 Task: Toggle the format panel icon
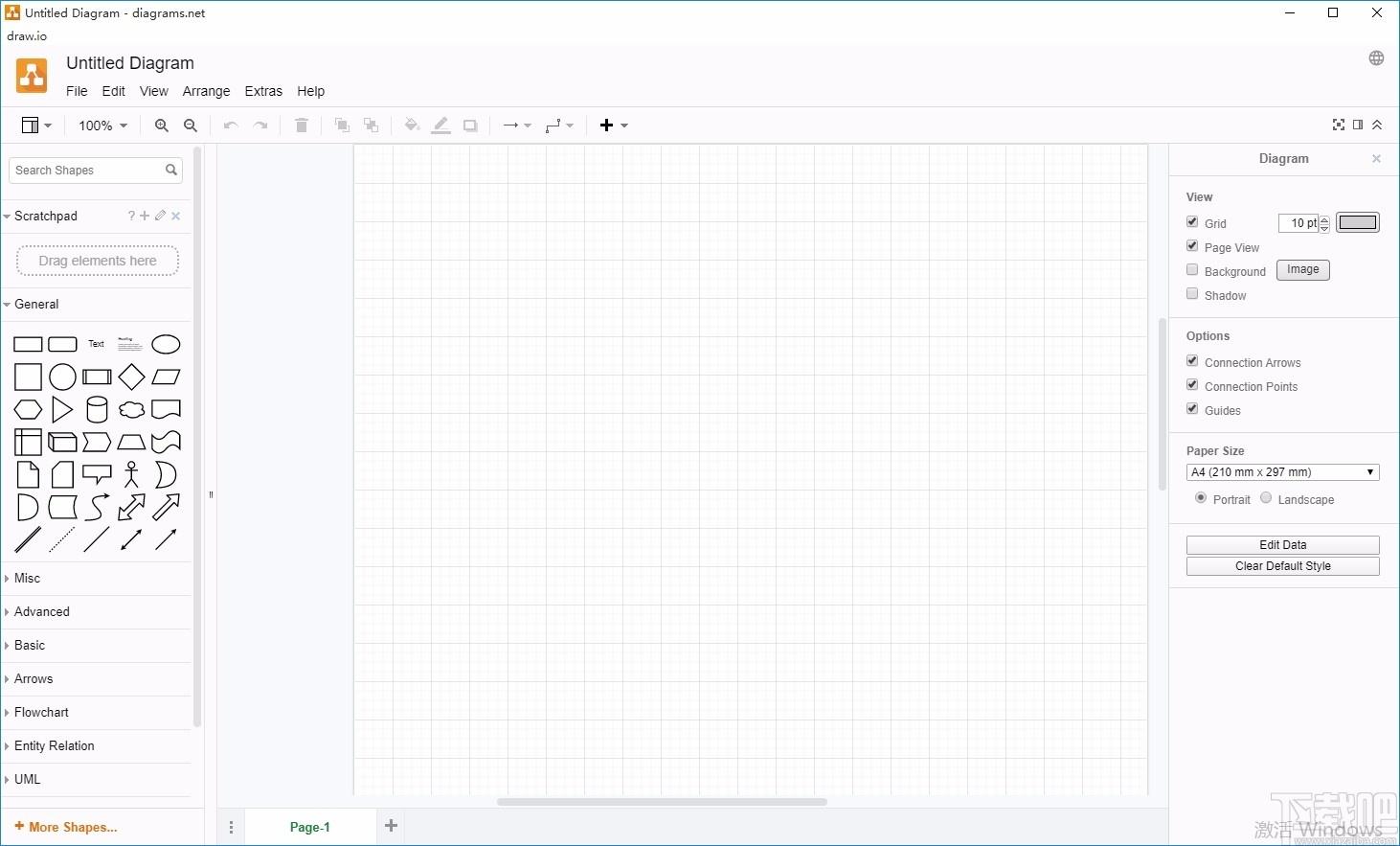1358,125
